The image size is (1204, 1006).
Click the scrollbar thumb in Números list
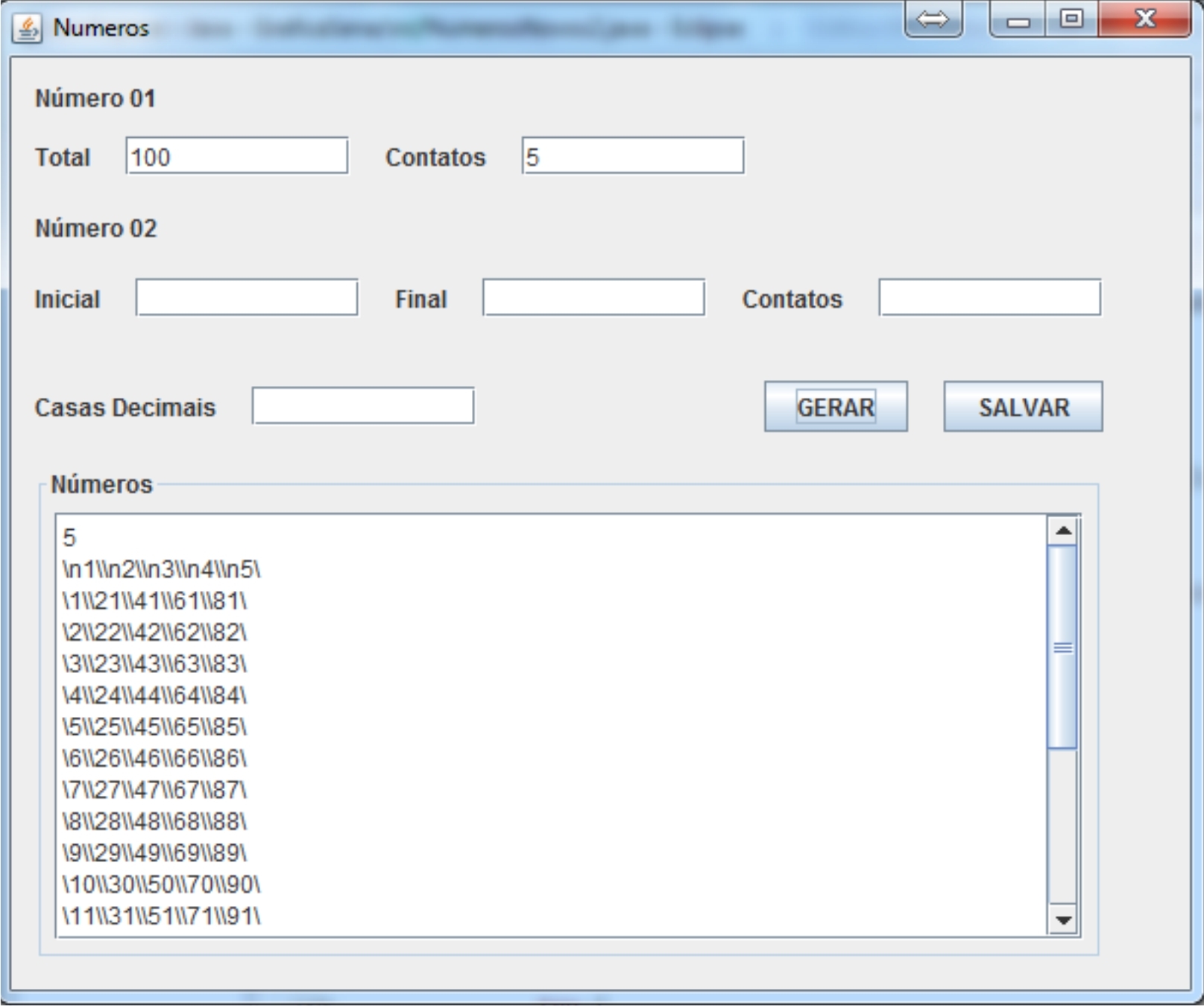(1063, 647)
